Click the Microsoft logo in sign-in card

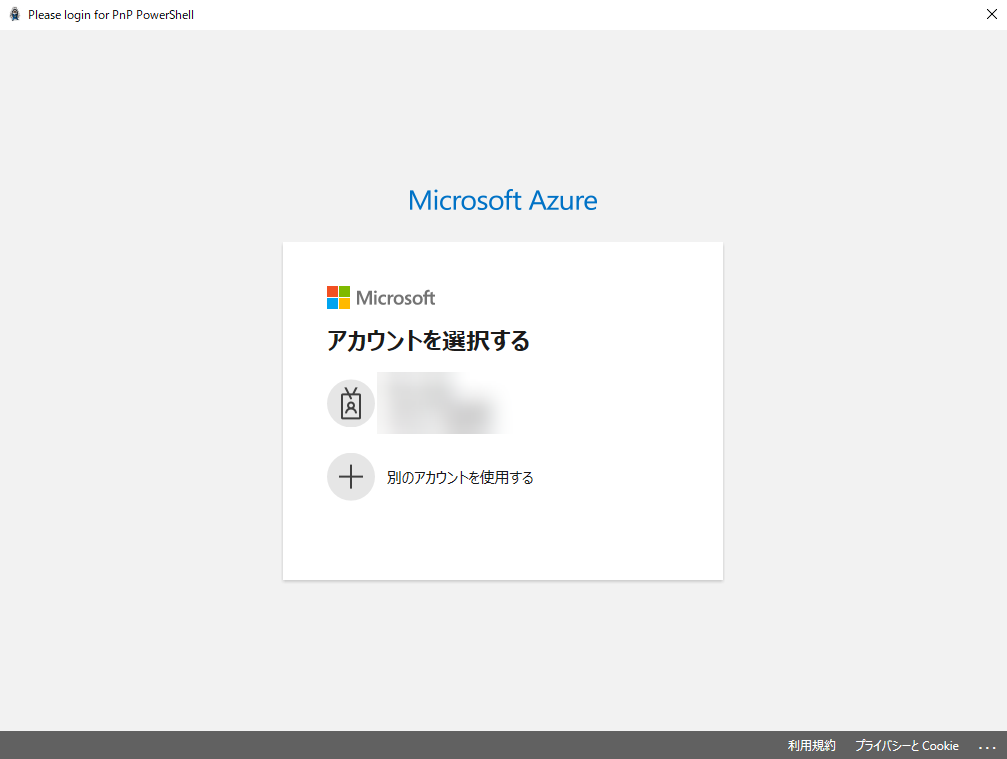pyautogui.click(x=381, y=298)
